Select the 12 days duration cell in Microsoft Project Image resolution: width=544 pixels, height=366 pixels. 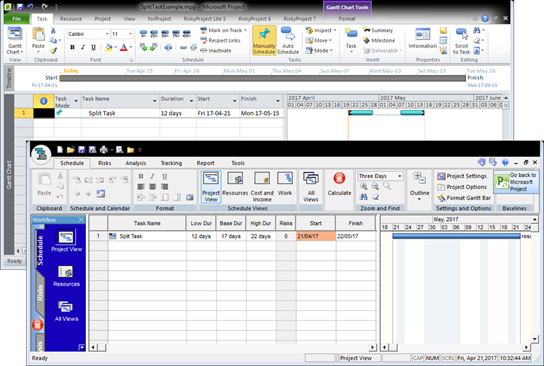[x=178, y=113]
